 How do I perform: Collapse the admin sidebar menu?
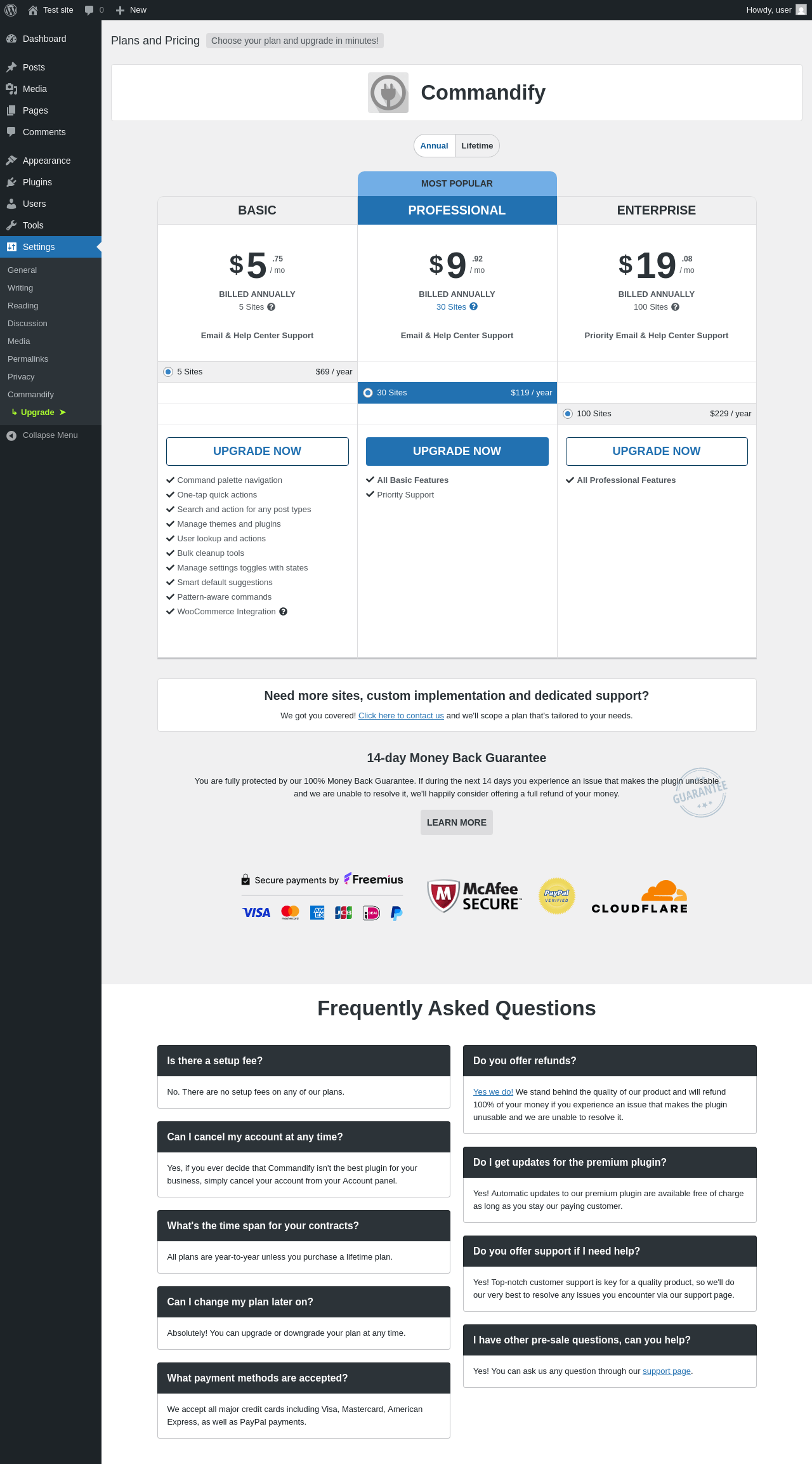tap(51, 435)
